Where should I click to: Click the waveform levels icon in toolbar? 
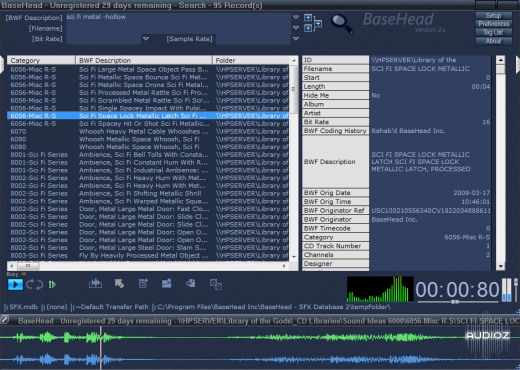point(95,284)
